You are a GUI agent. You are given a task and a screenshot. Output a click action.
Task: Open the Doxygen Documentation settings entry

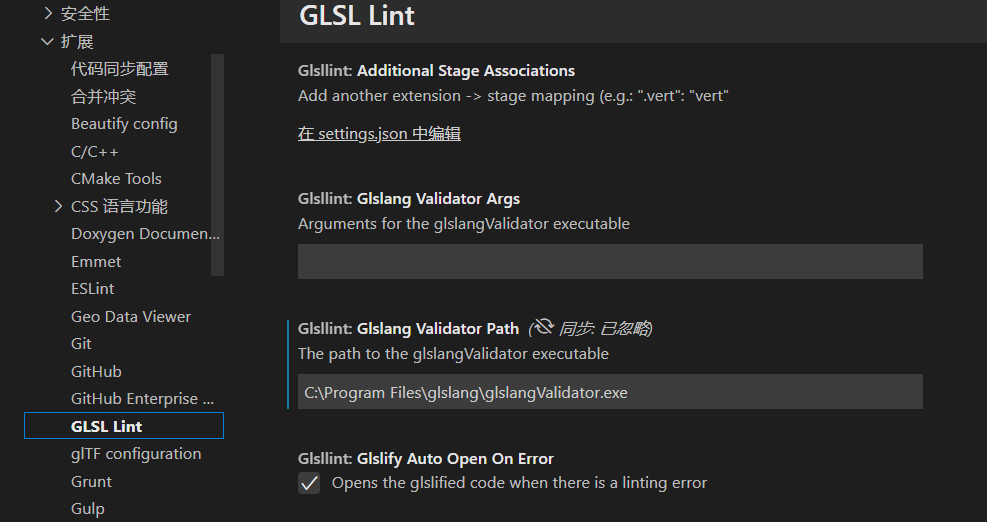[x=145, y=234]
